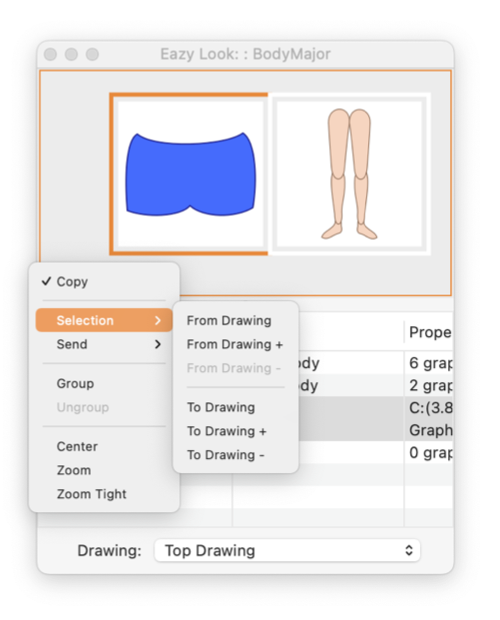Zoom the Eazy Look window

pyautogui.click(x=92, y=54)
